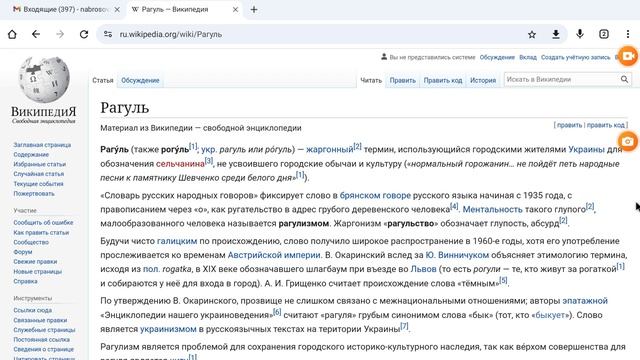Open Вклад link in user bar
The width and height of the screenshot is (640, 360).
tap(528, 57)
